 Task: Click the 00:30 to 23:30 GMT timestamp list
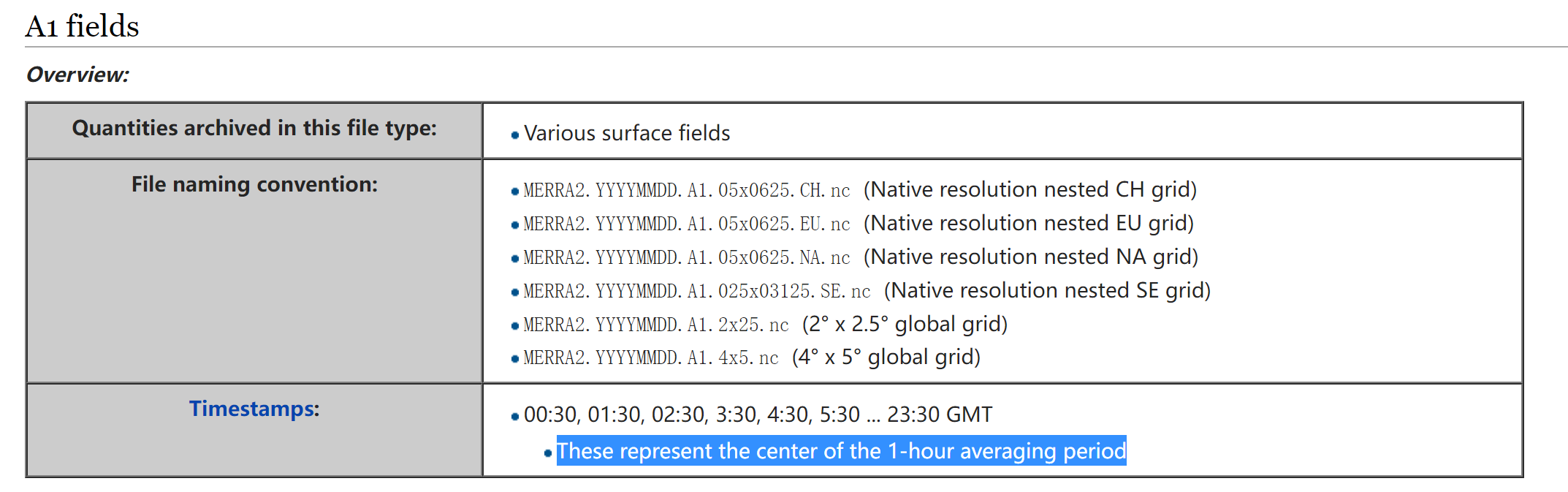pyautogui.click(x=758, y=415)
